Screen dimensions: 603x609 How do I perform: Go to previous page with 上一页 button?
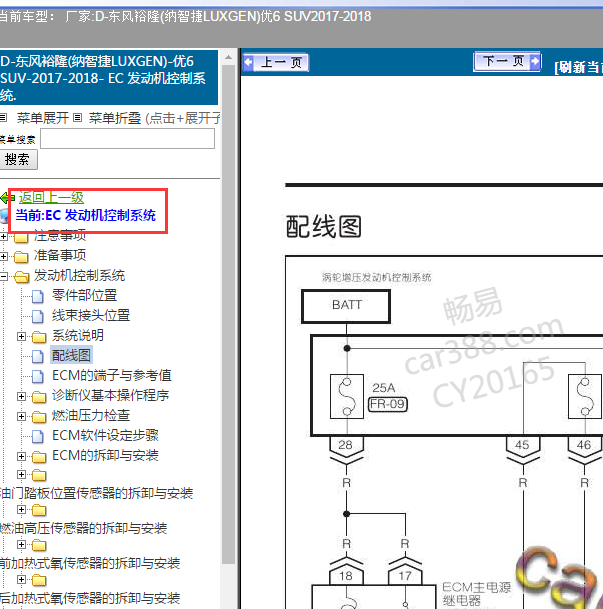[x=276, y=62]
